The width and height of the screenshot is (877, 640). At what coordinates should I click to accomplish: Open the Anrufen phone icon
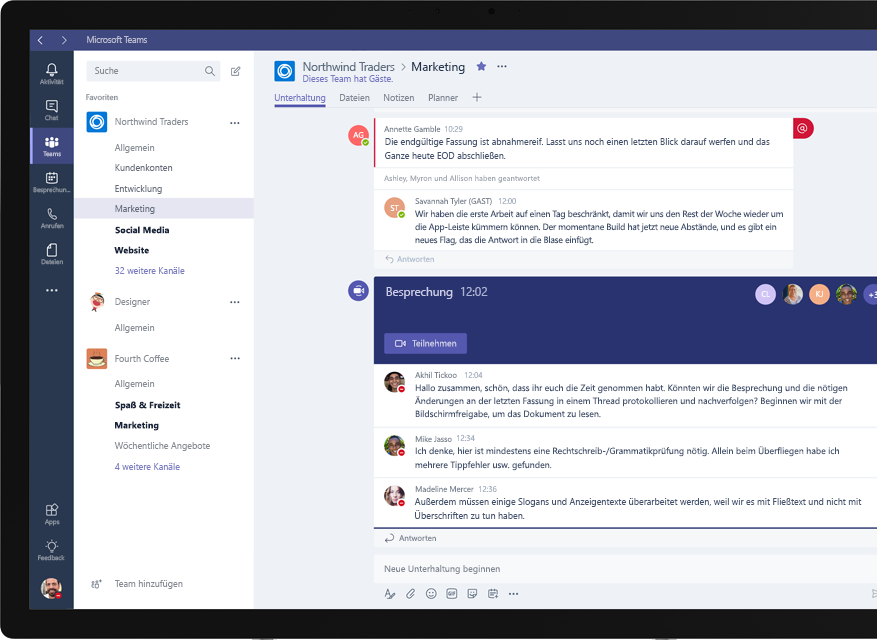[x=51, y=218]
